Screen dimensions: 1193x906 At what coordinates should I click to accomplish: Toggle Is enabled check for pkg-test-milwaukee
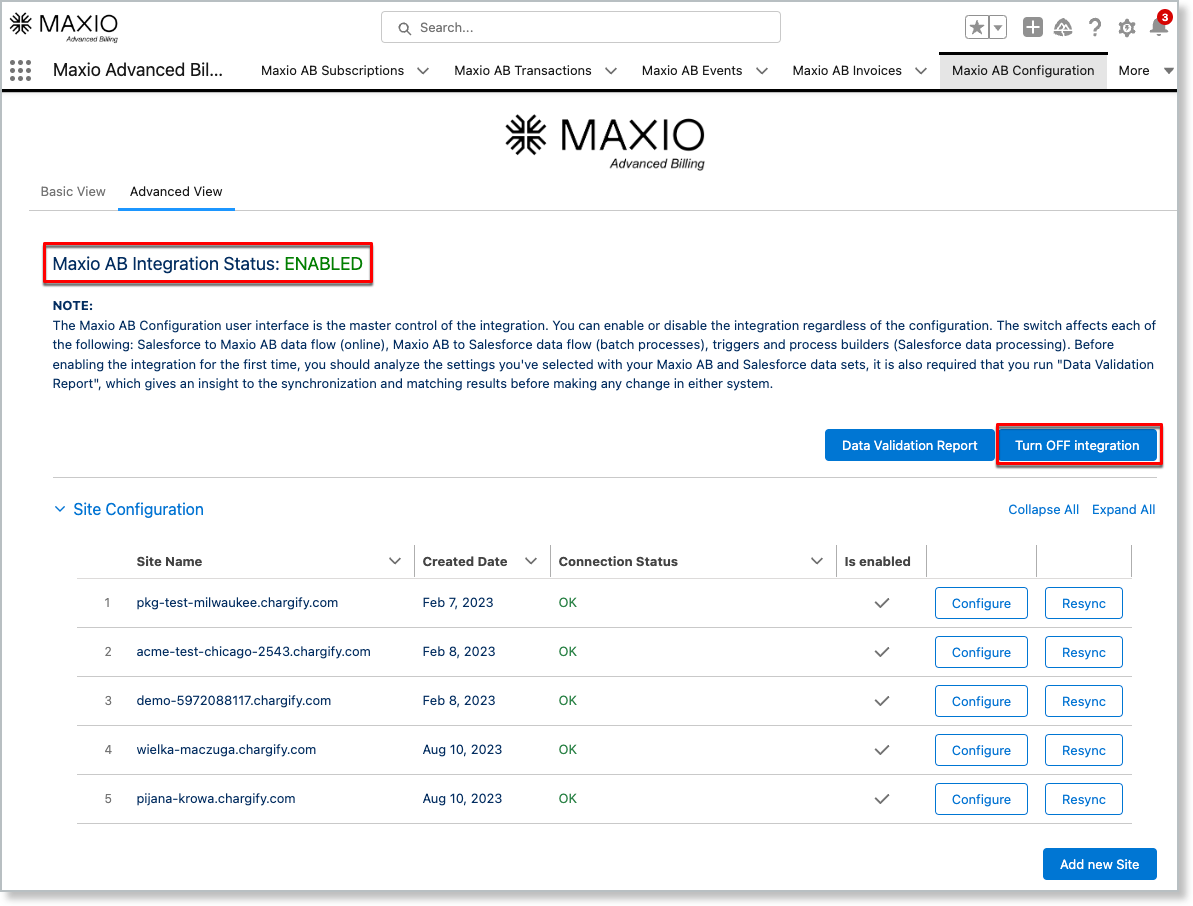point(881,603)
